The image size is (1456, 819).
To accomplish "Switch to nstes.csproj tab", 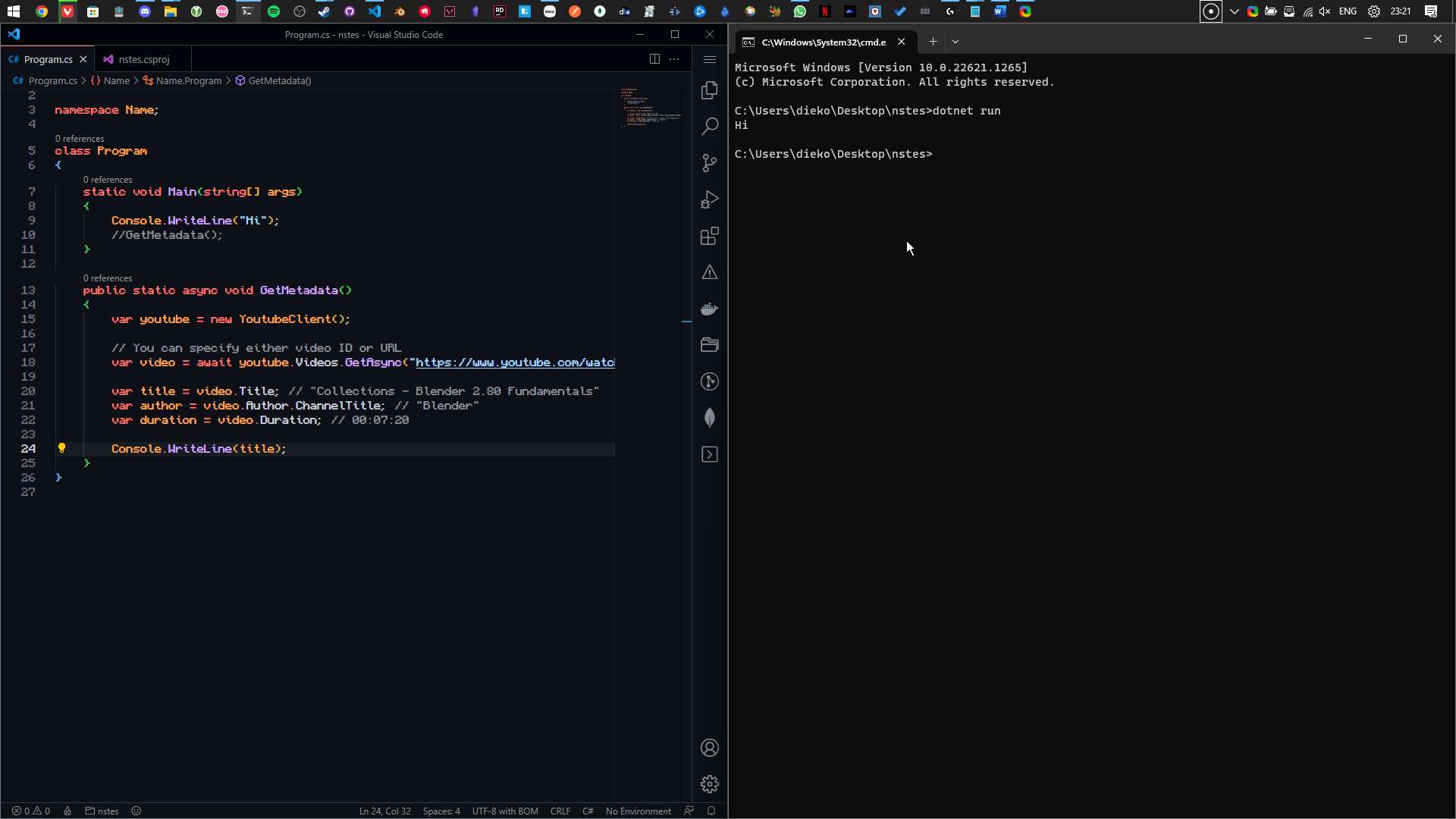I will pyautogui.click(x=143, y=59).
